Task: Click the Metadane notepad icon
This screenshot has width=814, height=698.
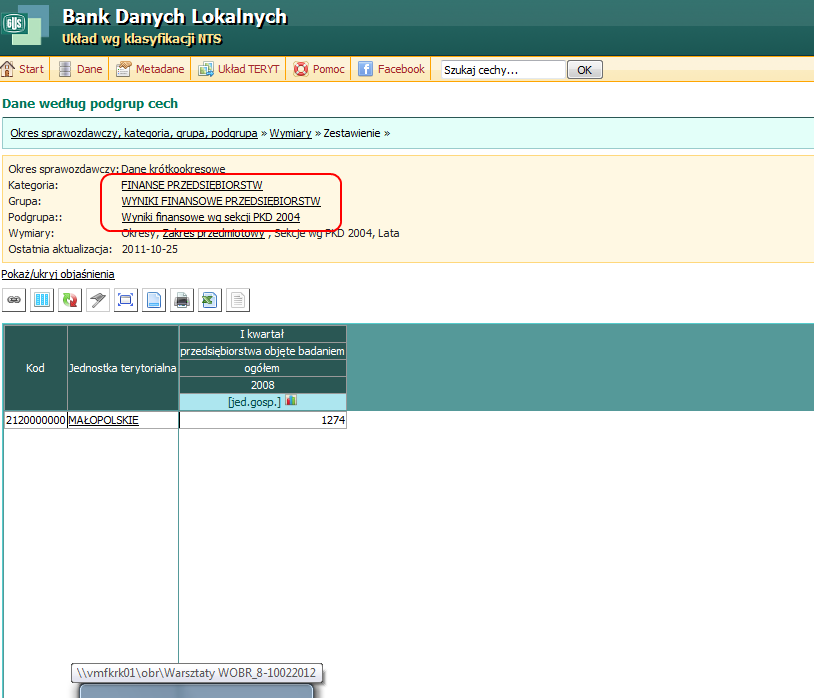Action: pos(124,69)
